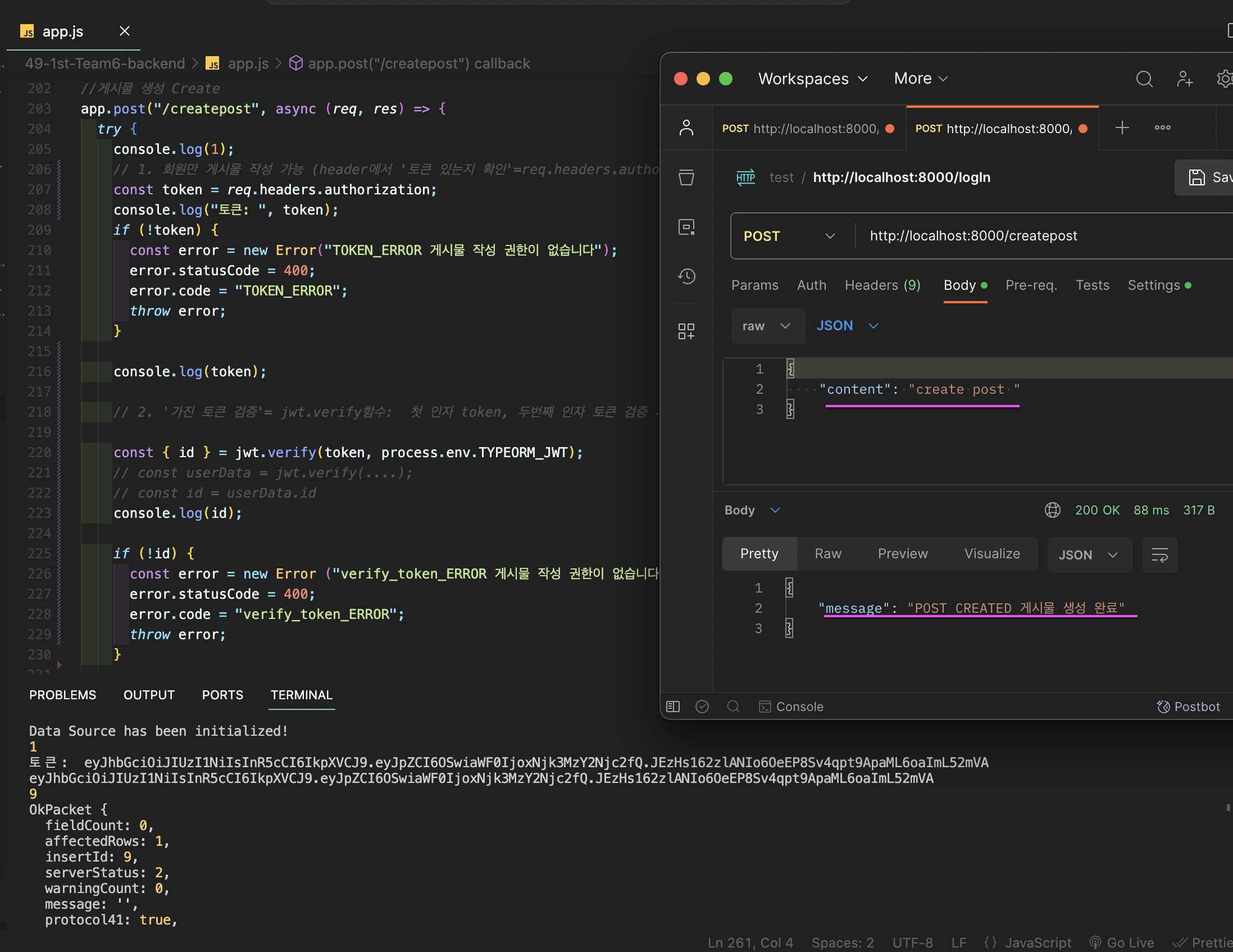Screen dimensions: 1233x952
Task: Expand Workspaces menu
Action: pos(812,79)
